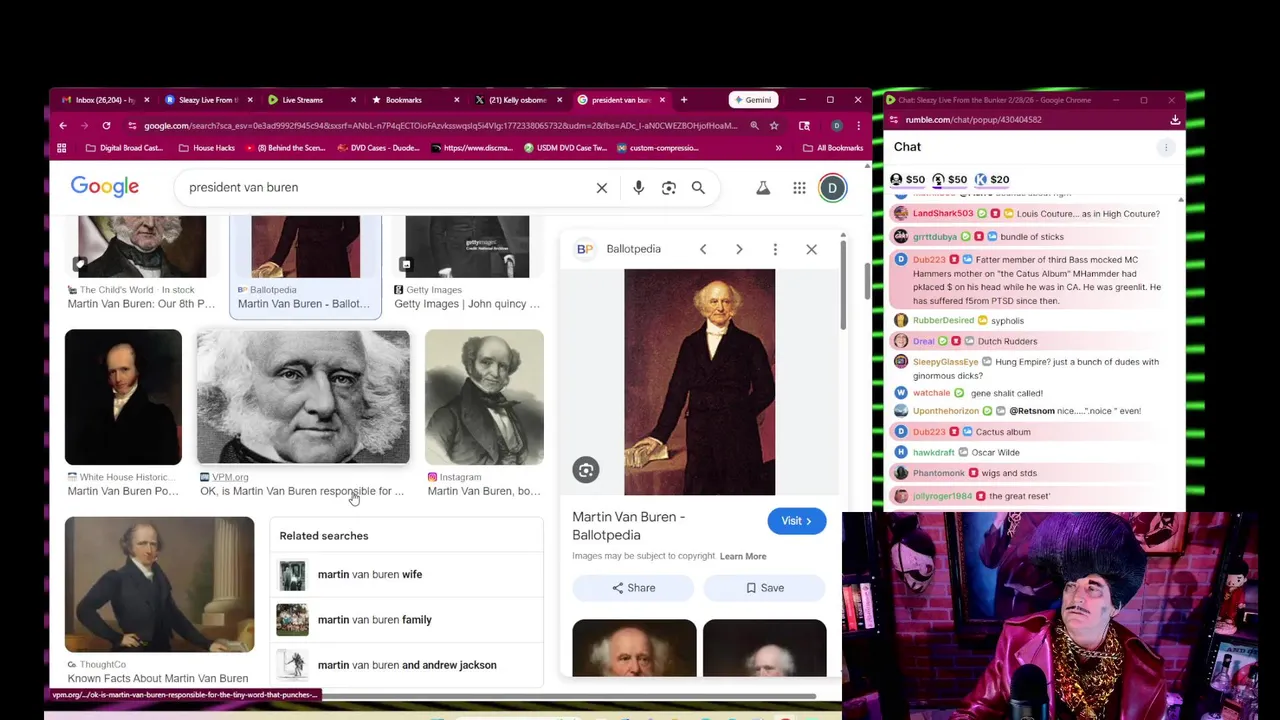
Task: Open the White House Historical portrait thumbnail
Action: pyautogui.click(x=123, y=398)
